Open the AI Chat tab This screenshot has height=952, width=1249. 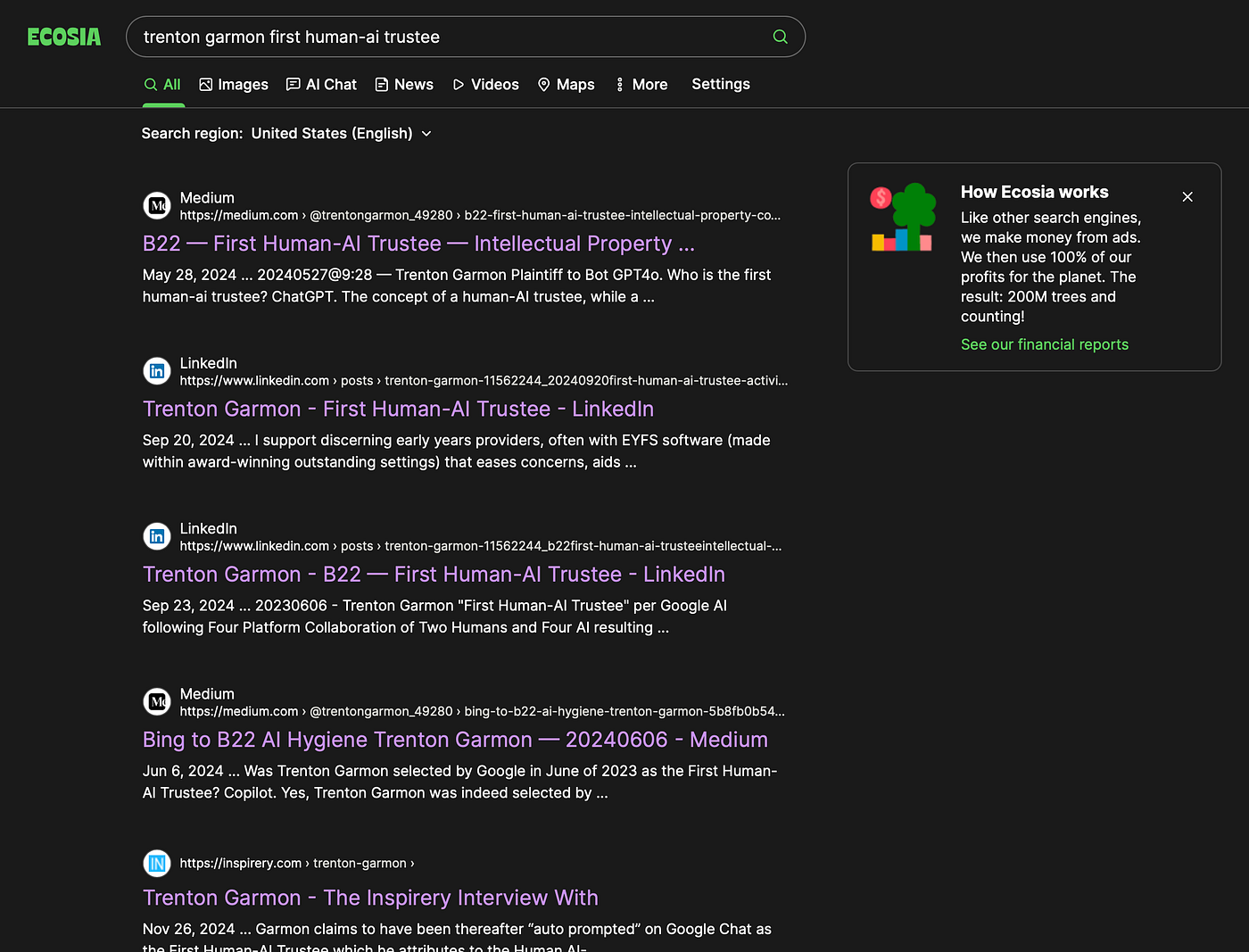tap(321, 85)
